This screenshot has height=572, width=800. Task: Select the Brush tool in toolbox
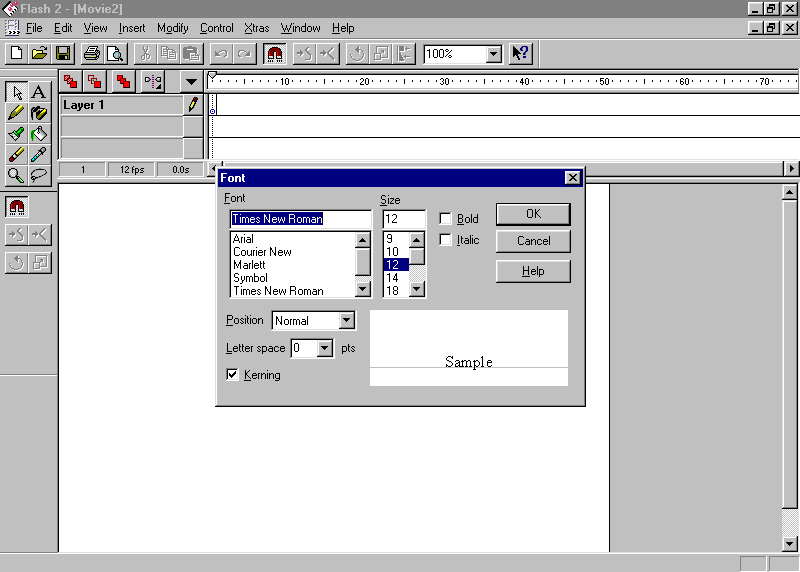17,134
